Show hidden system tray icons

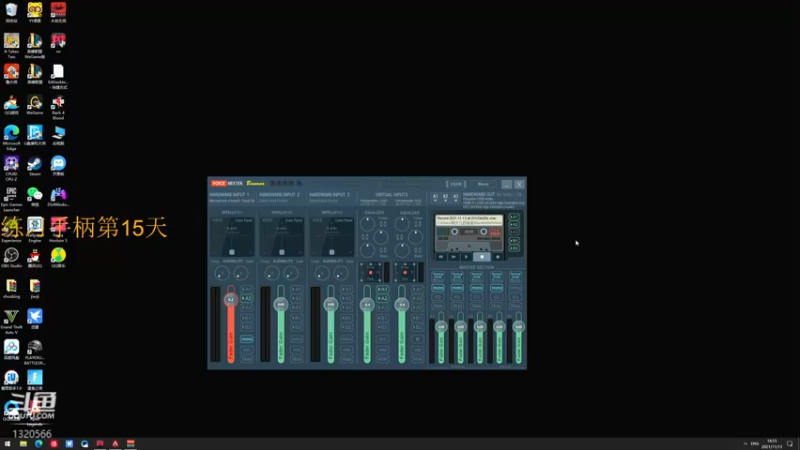click(x=745, y=444)
